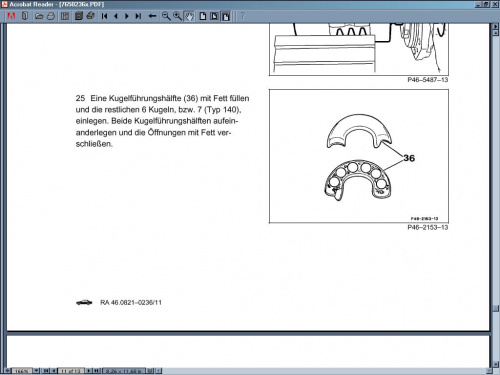Click the vertical scrollbar down arrow
Image resolution: width=500 pixels, height=375 pixels.
pyautogui.click(x=496, y=364)
